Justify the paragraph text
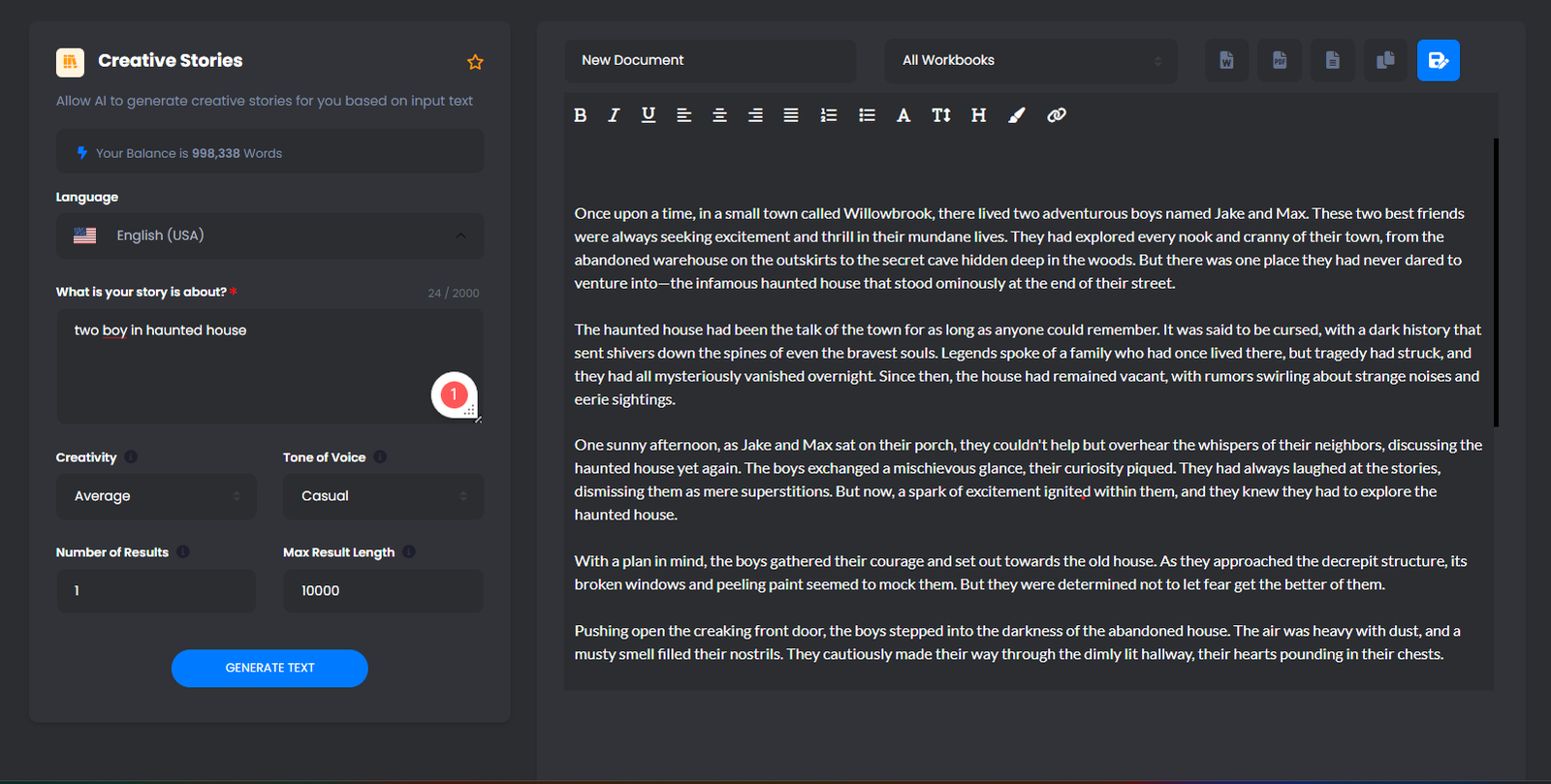Viewport: 1551px width, 784px height. click(791, 115)
